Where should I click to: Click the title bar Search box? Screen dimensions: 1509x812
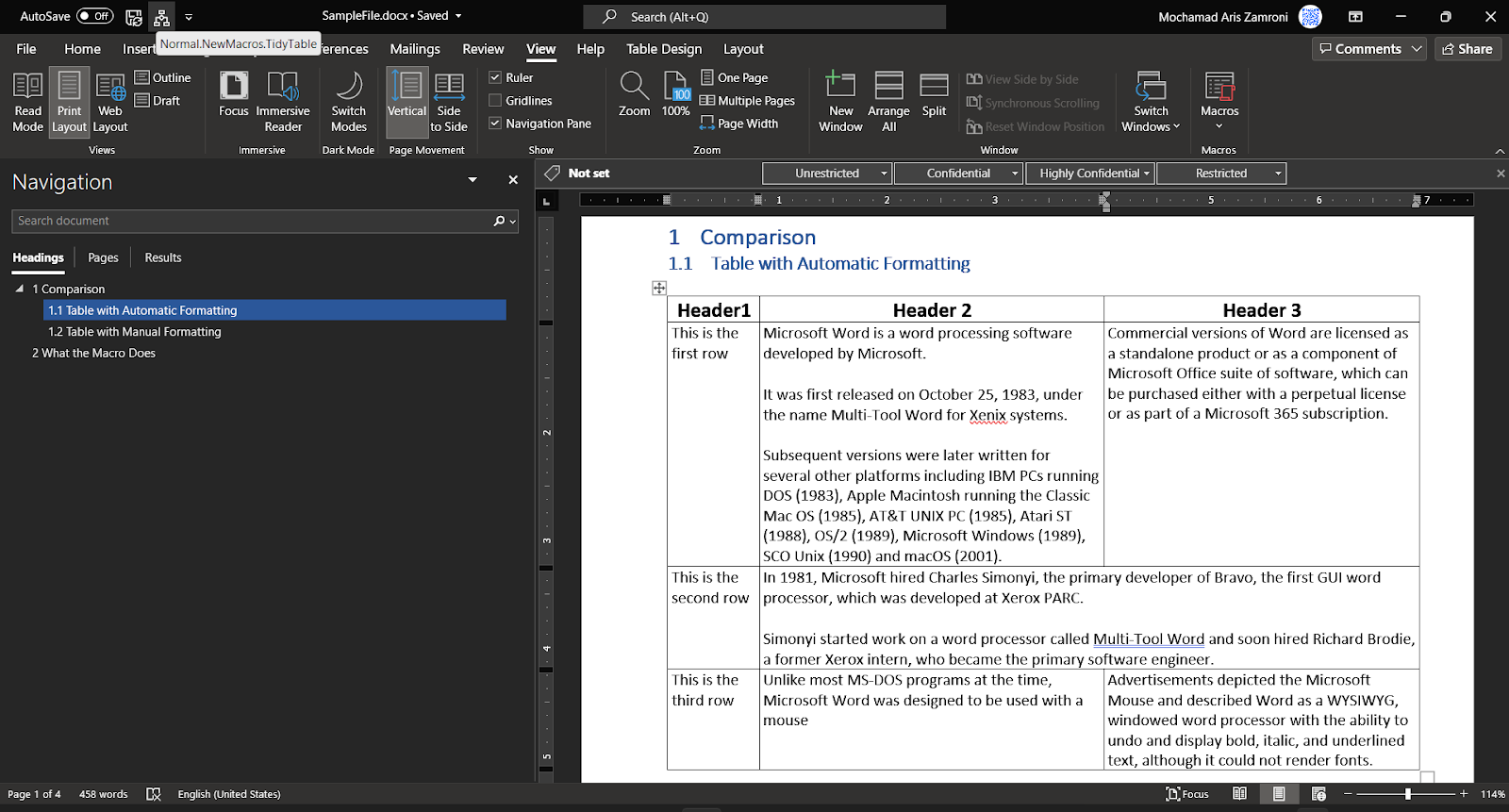pyautogui.click(x=765, y=17)
